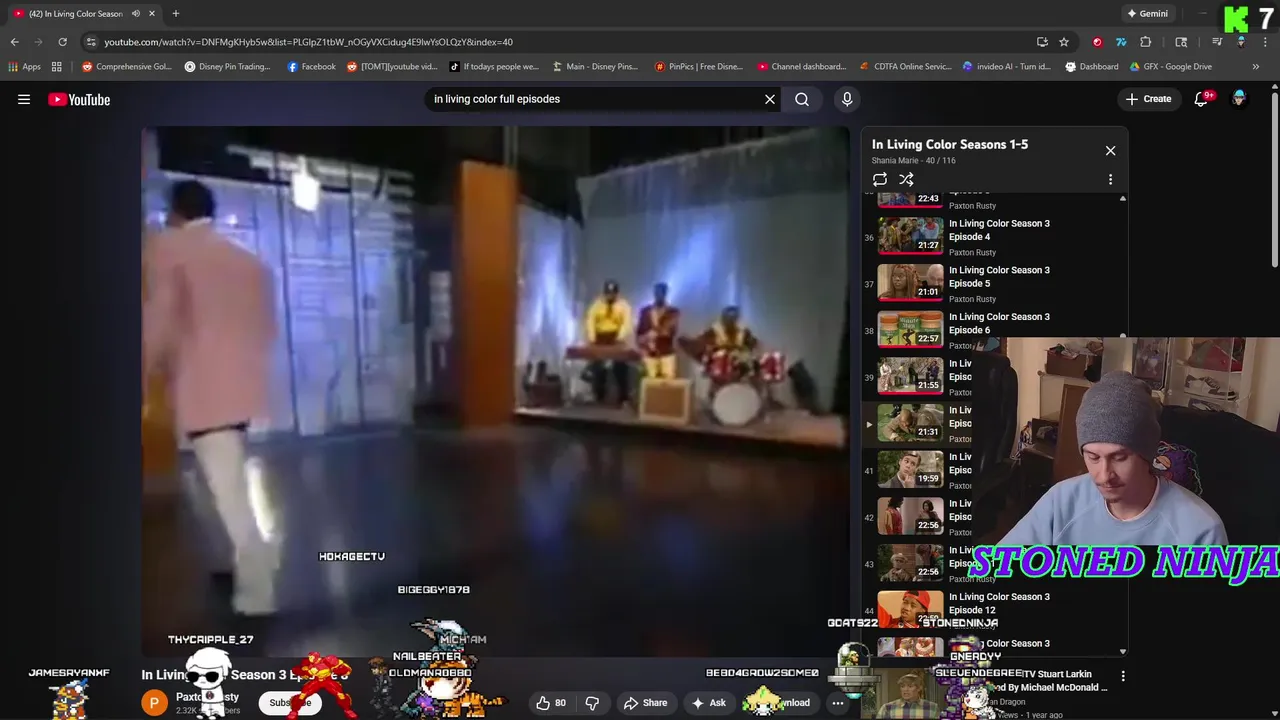This screenshot has height=720, width=1280.
Task: Dislike the video with thumbs down
Action: (x=592, y=703)
